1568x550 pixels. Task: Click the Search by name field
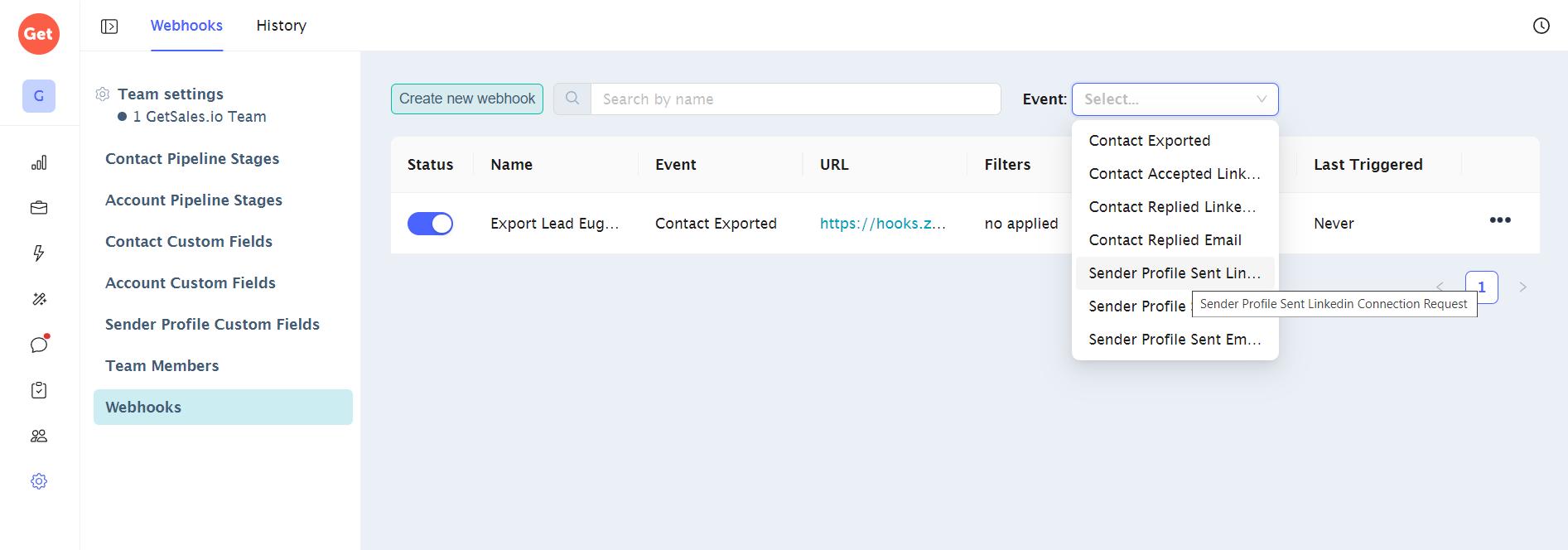pyautogui.click(x=795, y=99)
